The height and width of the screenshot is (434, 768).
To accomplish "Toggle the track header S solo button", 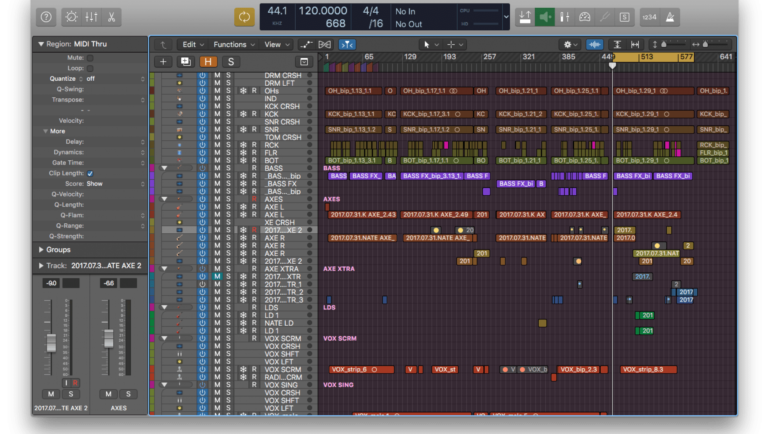I will (x=231, y=62).
